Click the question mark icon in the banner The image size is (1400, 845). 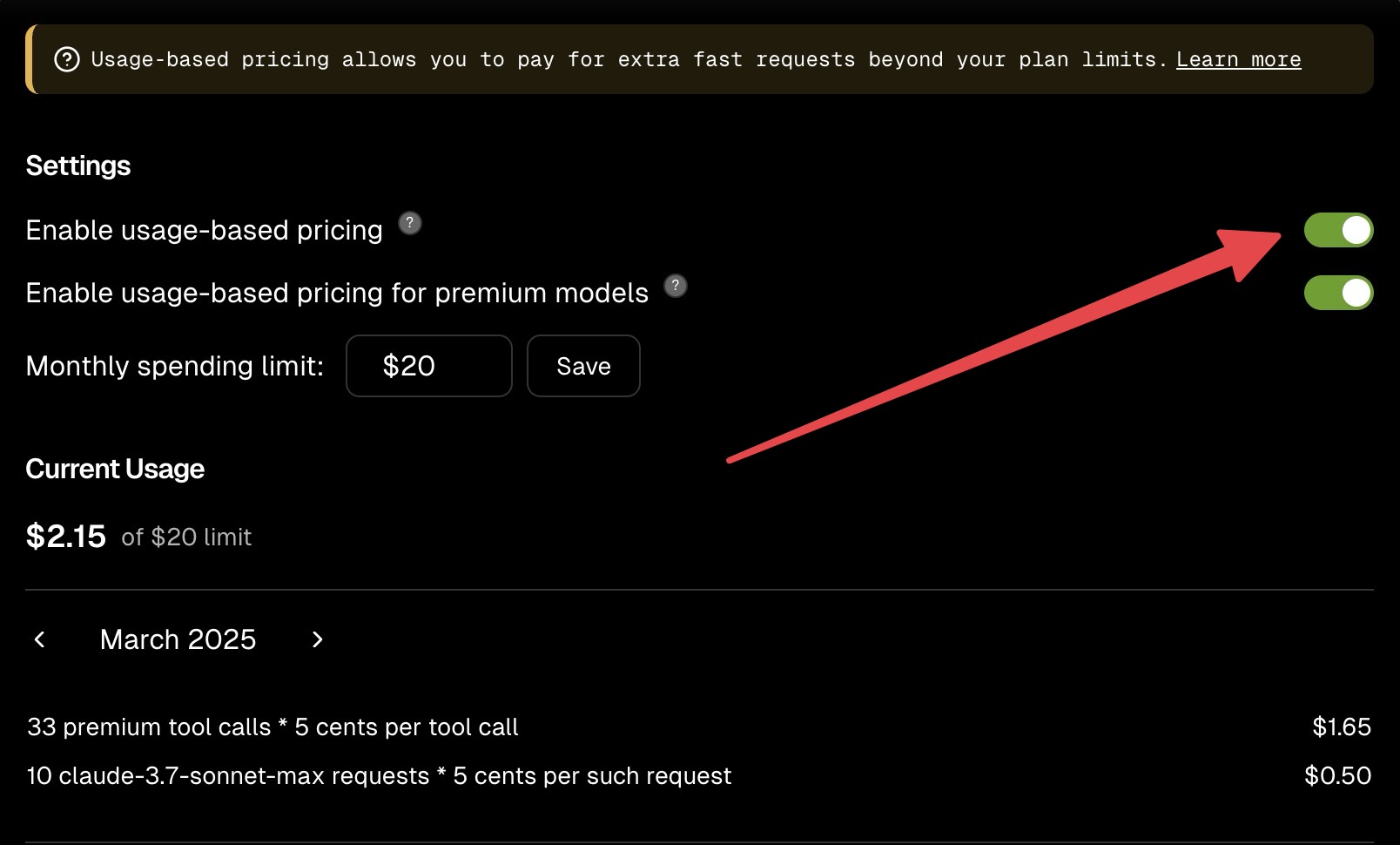(67, 59)
